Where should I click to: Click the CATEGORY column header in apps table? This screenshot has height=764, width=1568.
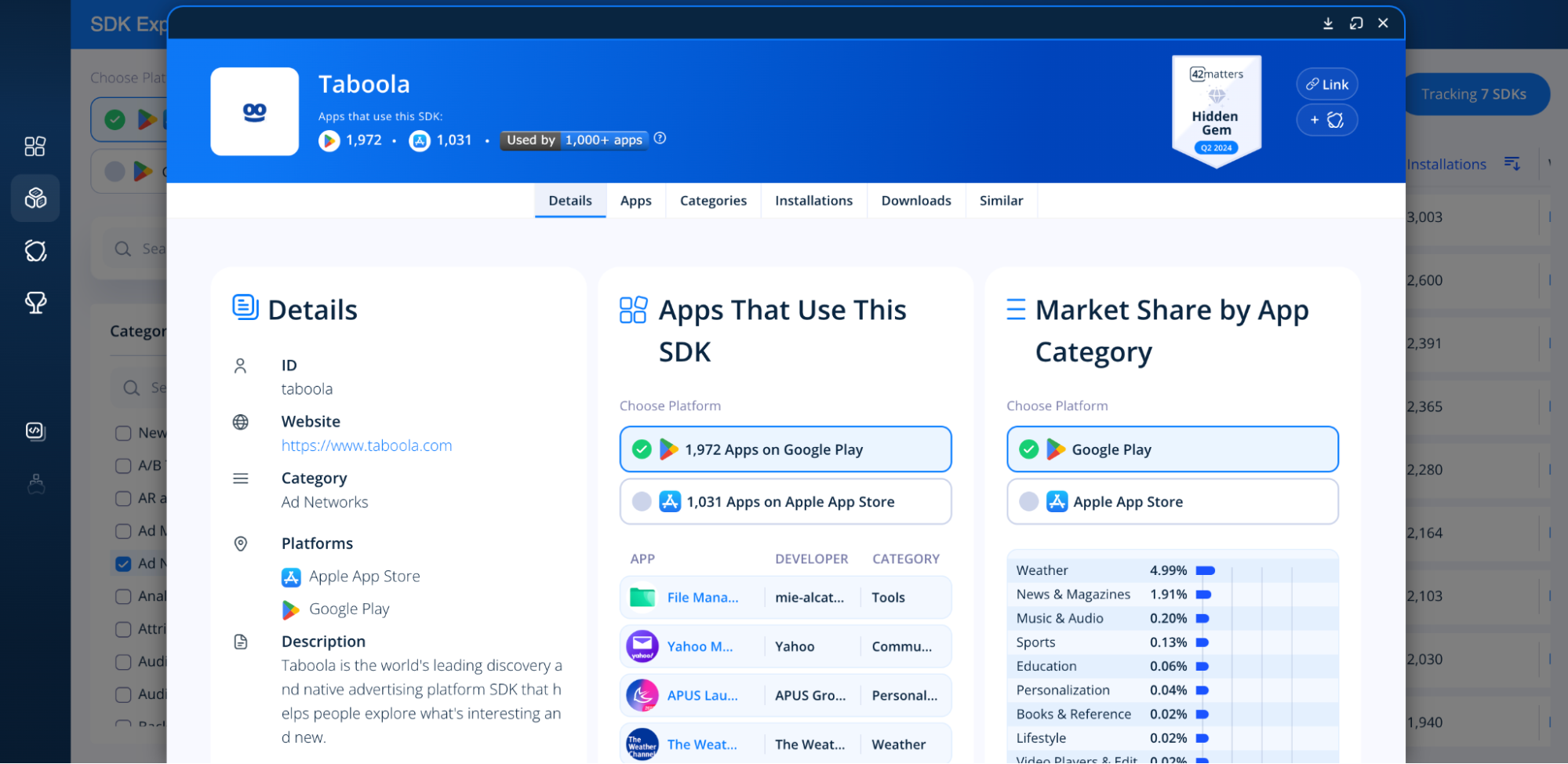906,559
